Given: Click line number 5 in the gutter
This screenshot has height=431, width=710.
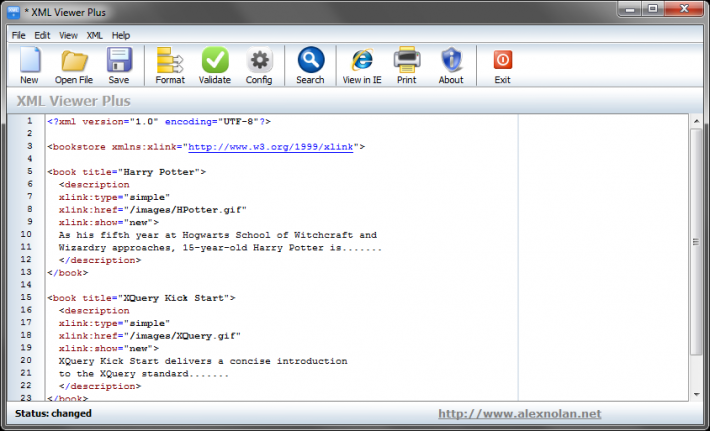Looking at the screenshot, I should coord(29,172).
